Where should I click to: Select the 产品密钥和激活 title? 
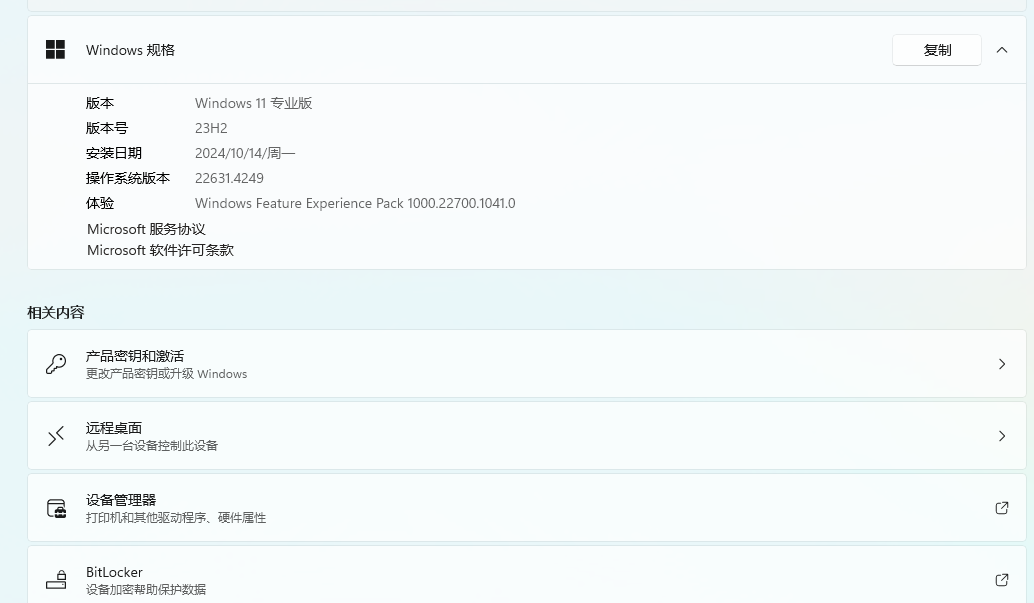point(135,356)
